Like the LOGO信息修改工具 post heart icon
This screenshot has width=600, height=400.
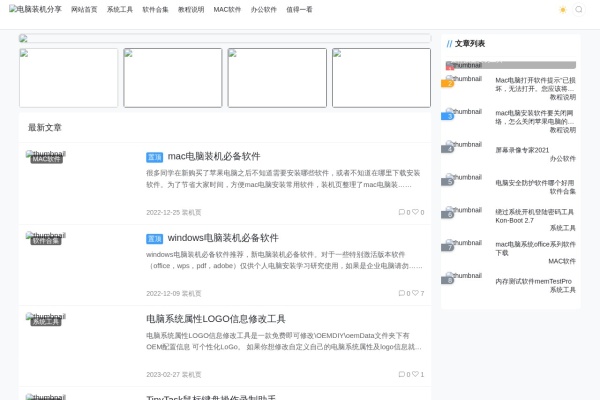[415, 374]
